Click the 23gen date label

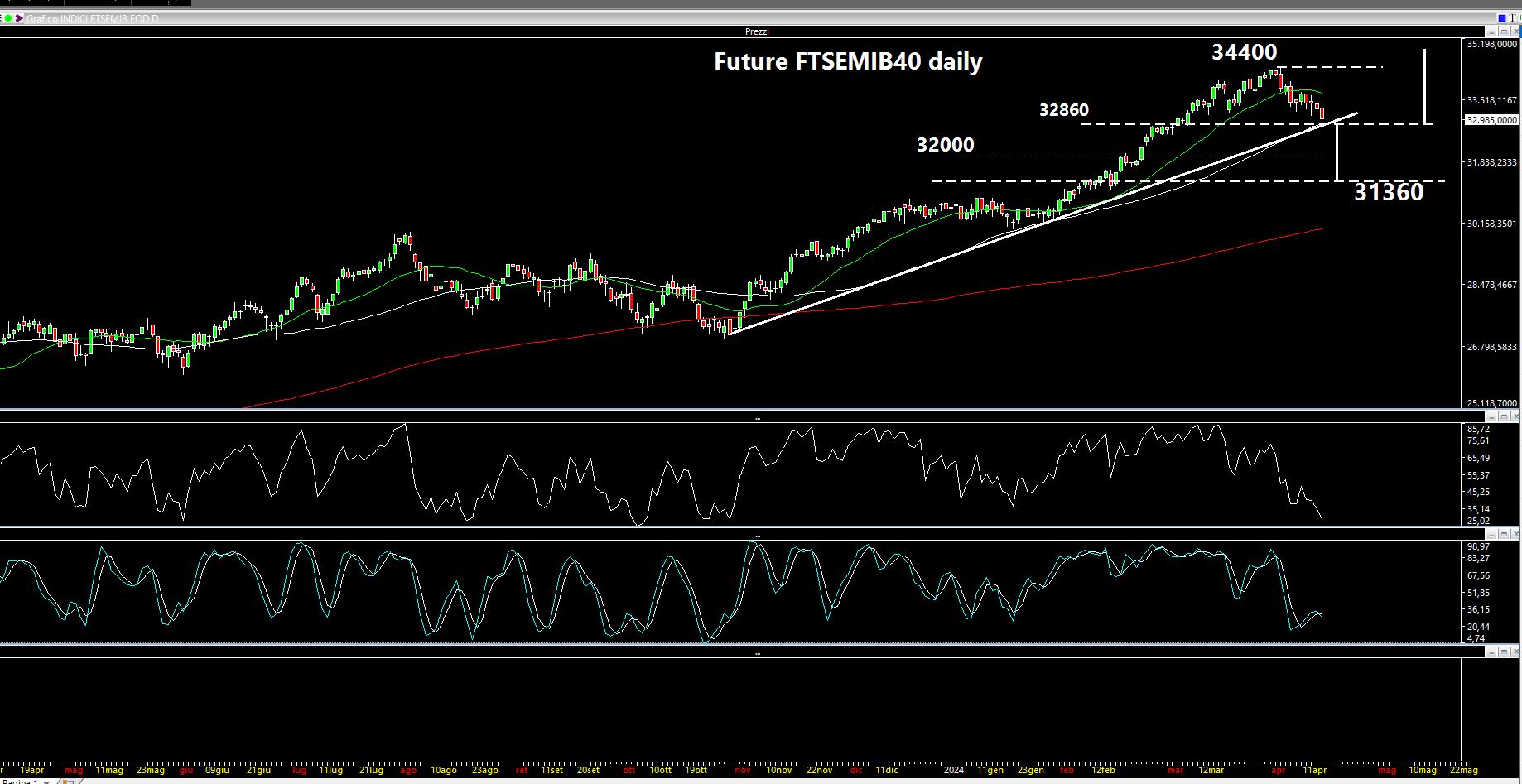tap(1031, 770)
